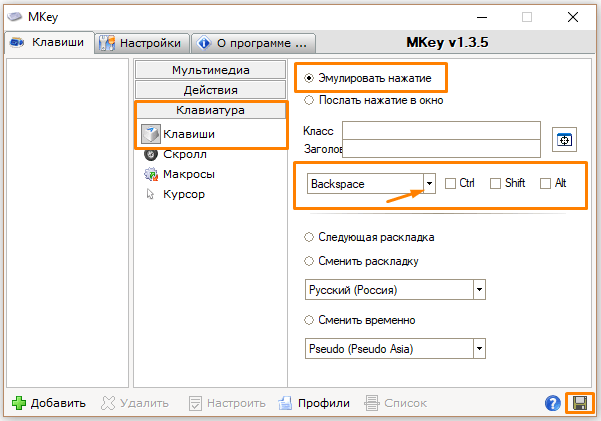Enable the Alt modifier checkbox
This screenshot has width=601, height=421.
click(x=545, y=183)
